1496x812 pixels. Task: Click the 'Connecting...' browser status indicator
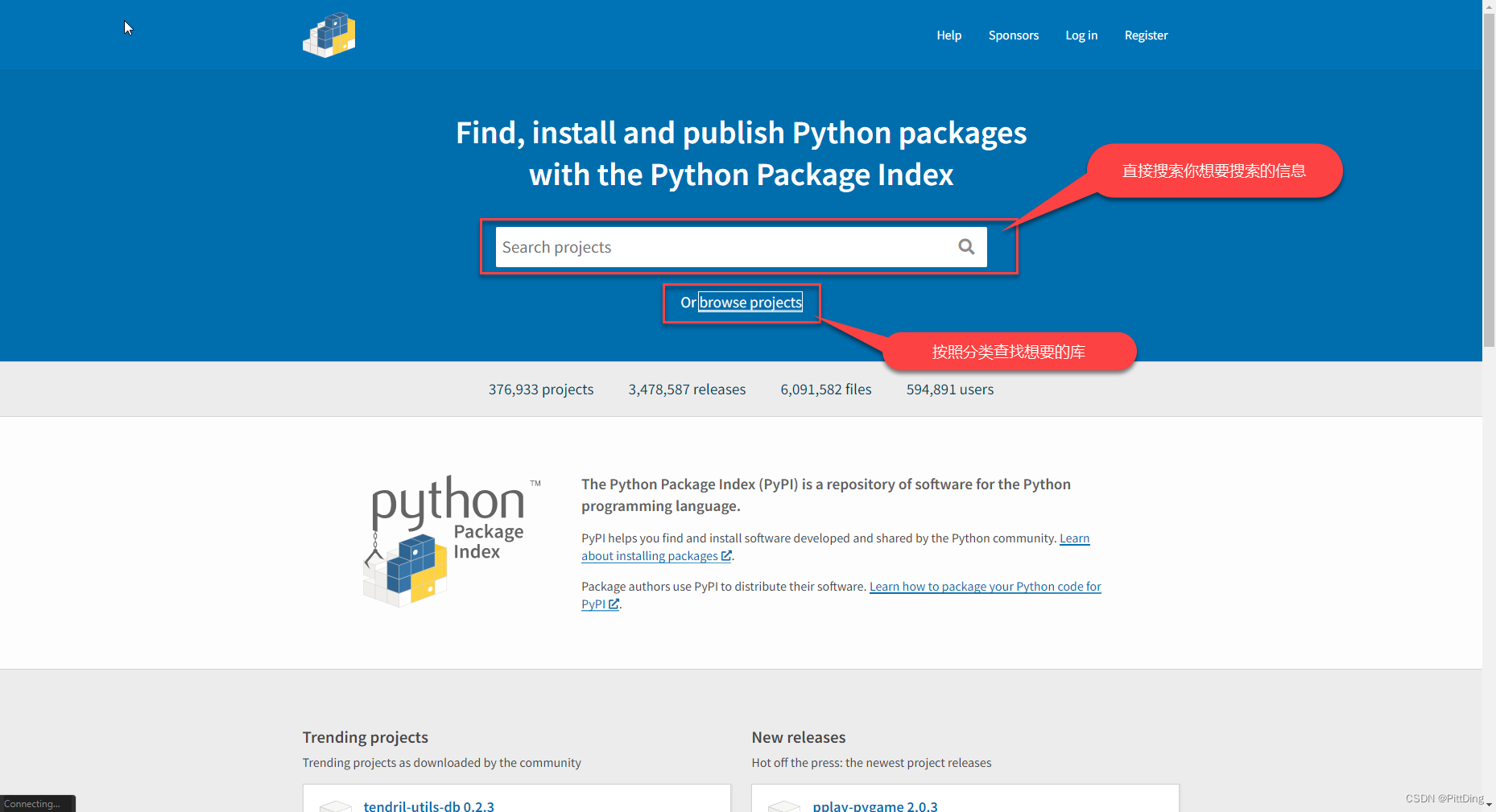click(38, 803)
